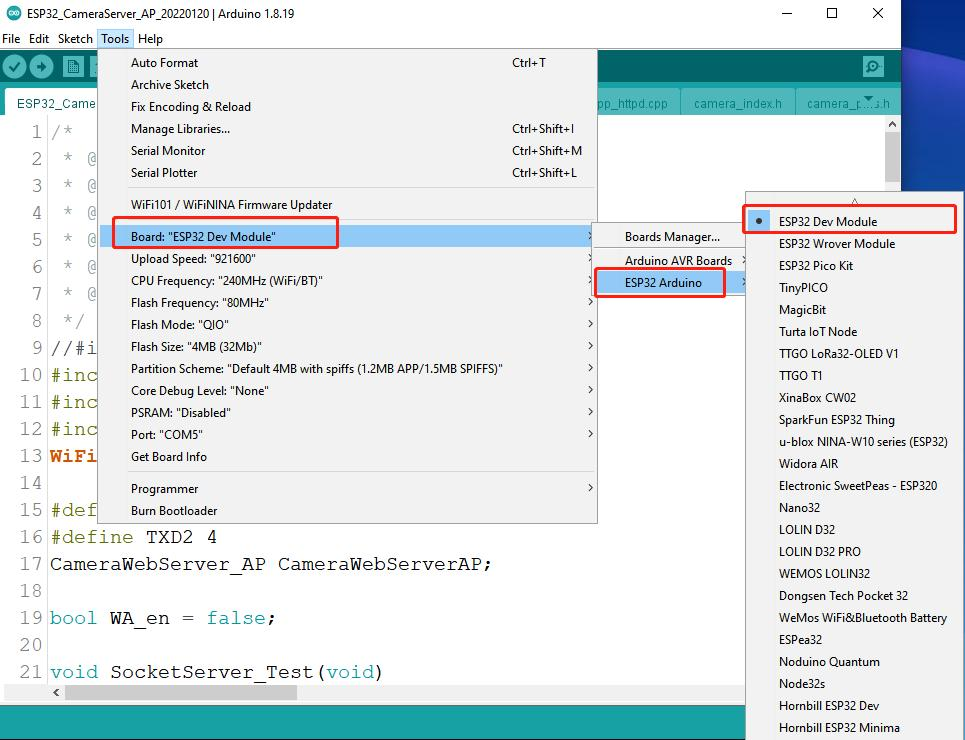Expand PSRAM: "Disabled" submenu
This screenshot has height=740, width=965.
point(348,412)
